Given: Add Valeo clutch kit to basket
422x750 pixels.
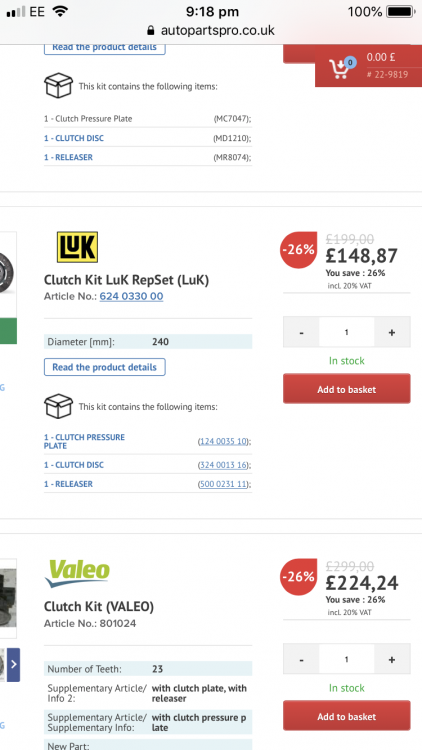Looking at the screenshot, I should pos(346,716).
